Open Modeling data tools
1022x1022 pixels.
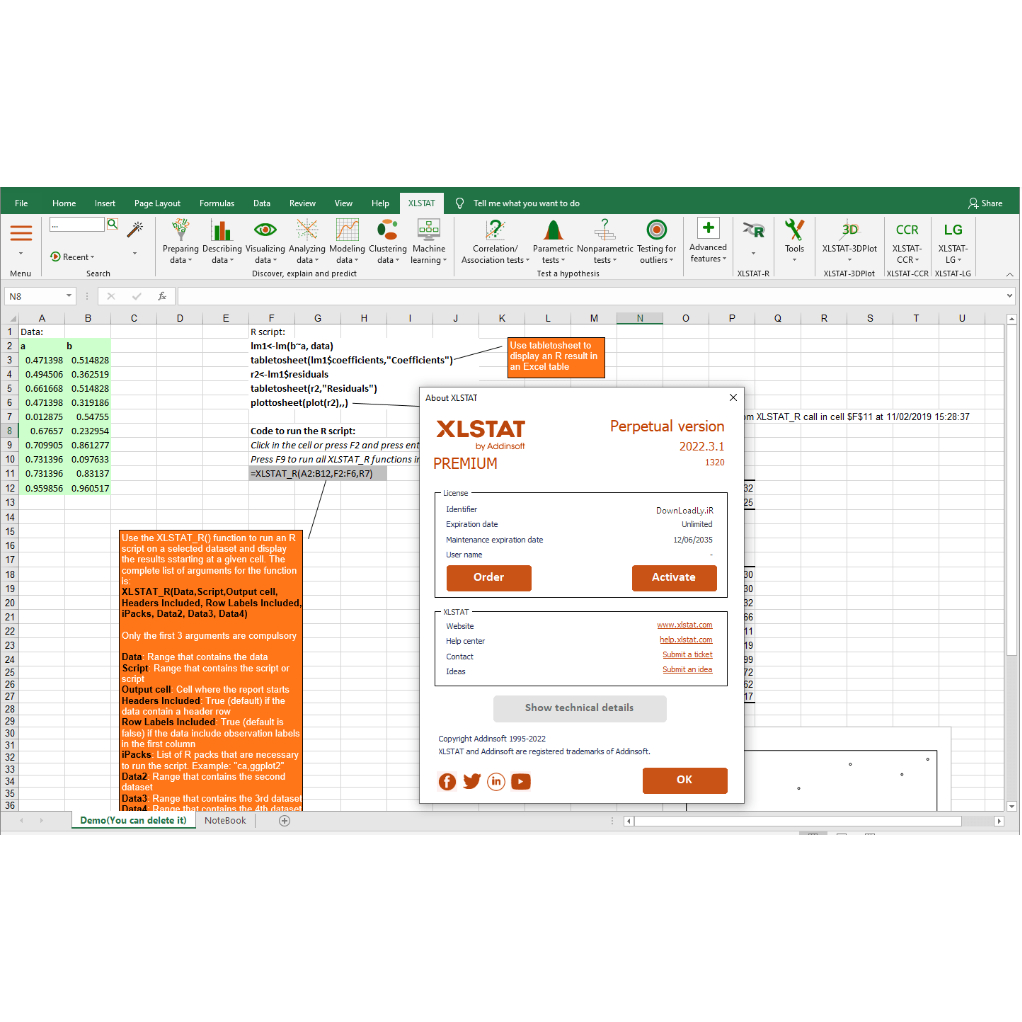tap(347, 242)
